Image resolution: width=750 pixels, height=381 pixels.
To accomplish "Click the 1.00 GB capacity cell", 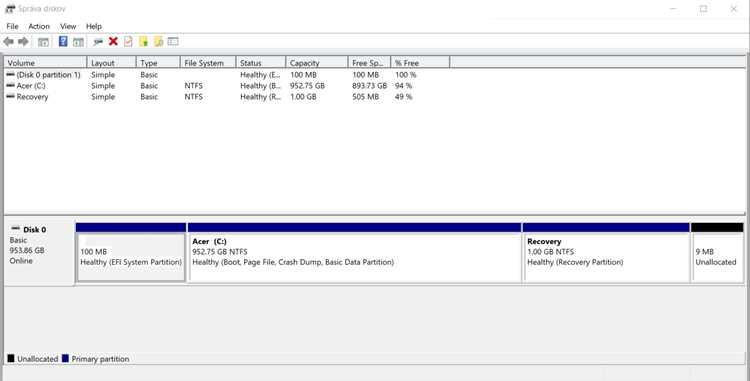I will pos(303,97).
